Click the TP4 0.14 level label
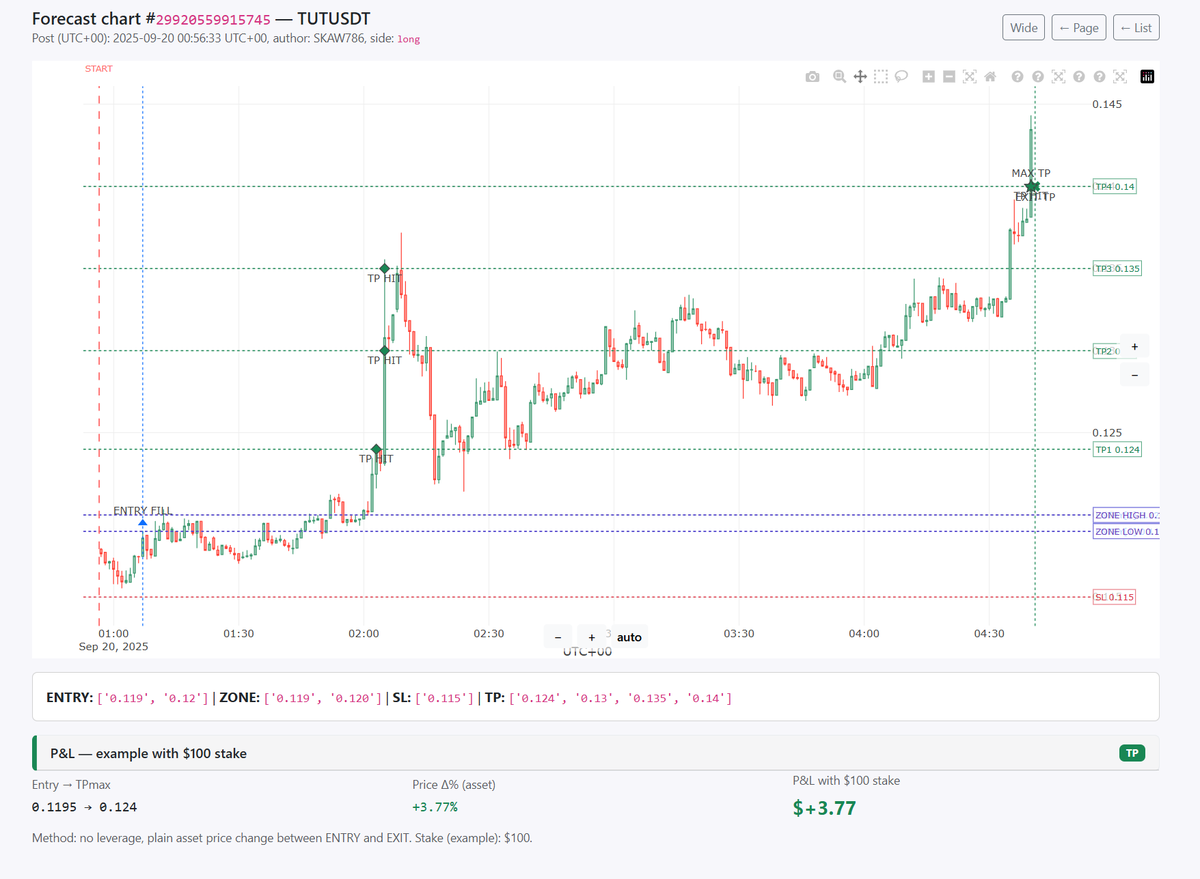Image resolution: width=1200 pixels, height=879 pixels. tap(1116, 187)
